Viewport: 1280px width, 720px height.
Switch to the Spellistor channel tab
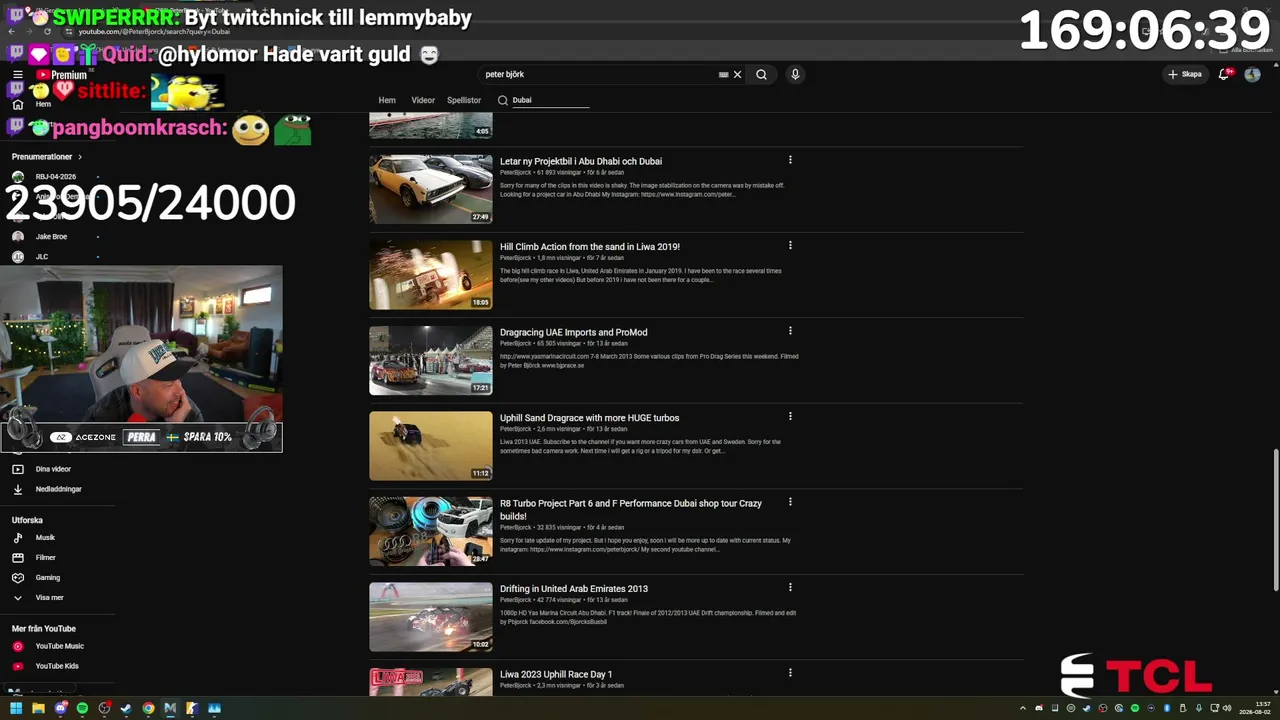[x=464, y=100]
